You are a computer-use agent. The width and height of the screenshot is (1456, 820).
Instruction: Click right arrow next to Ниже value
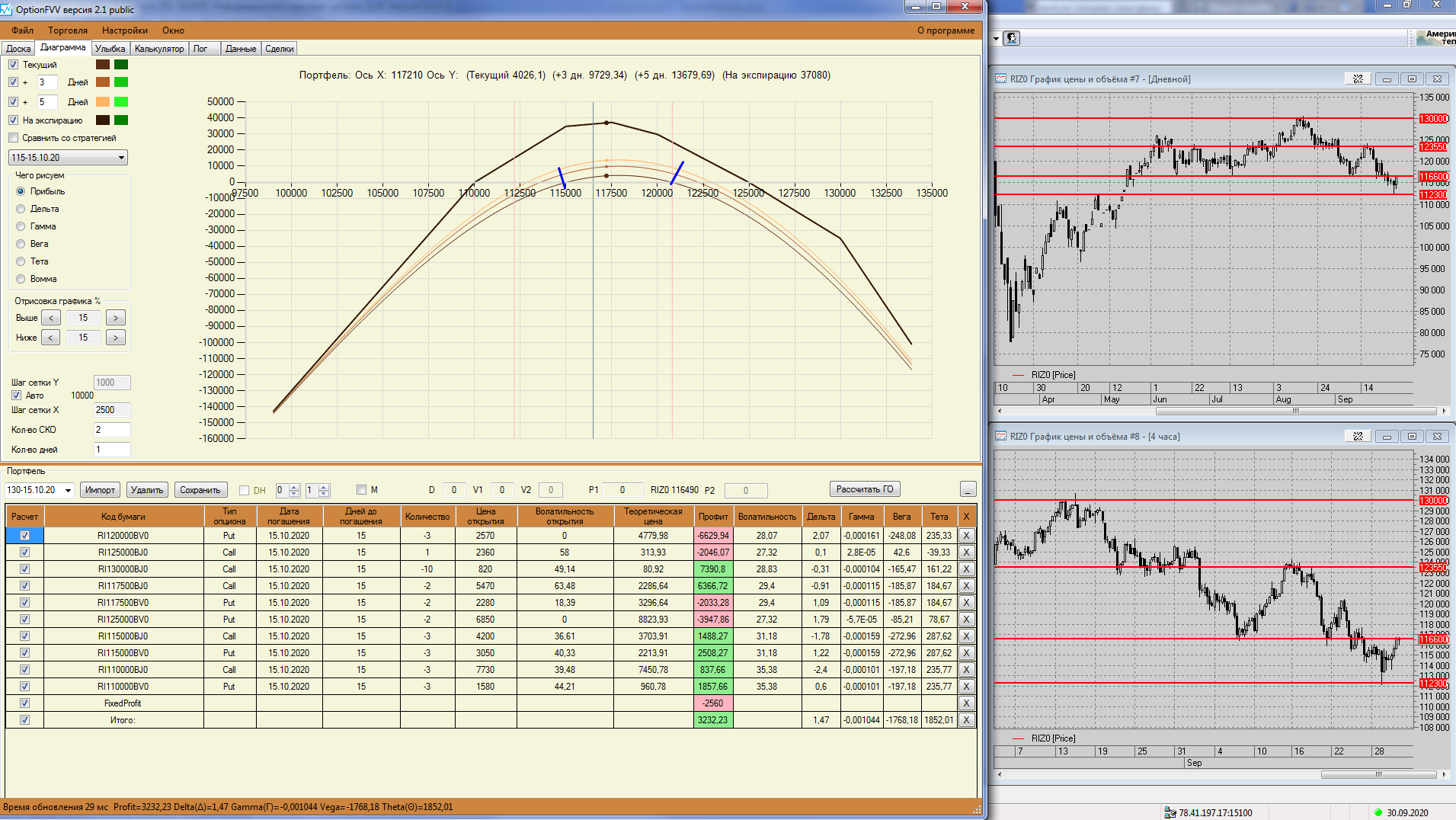tap(115, 338)
